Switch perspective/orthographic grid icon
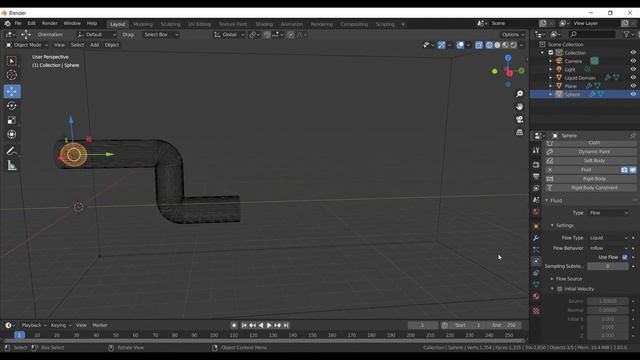 pyautogui.click(x=519, y=132)
